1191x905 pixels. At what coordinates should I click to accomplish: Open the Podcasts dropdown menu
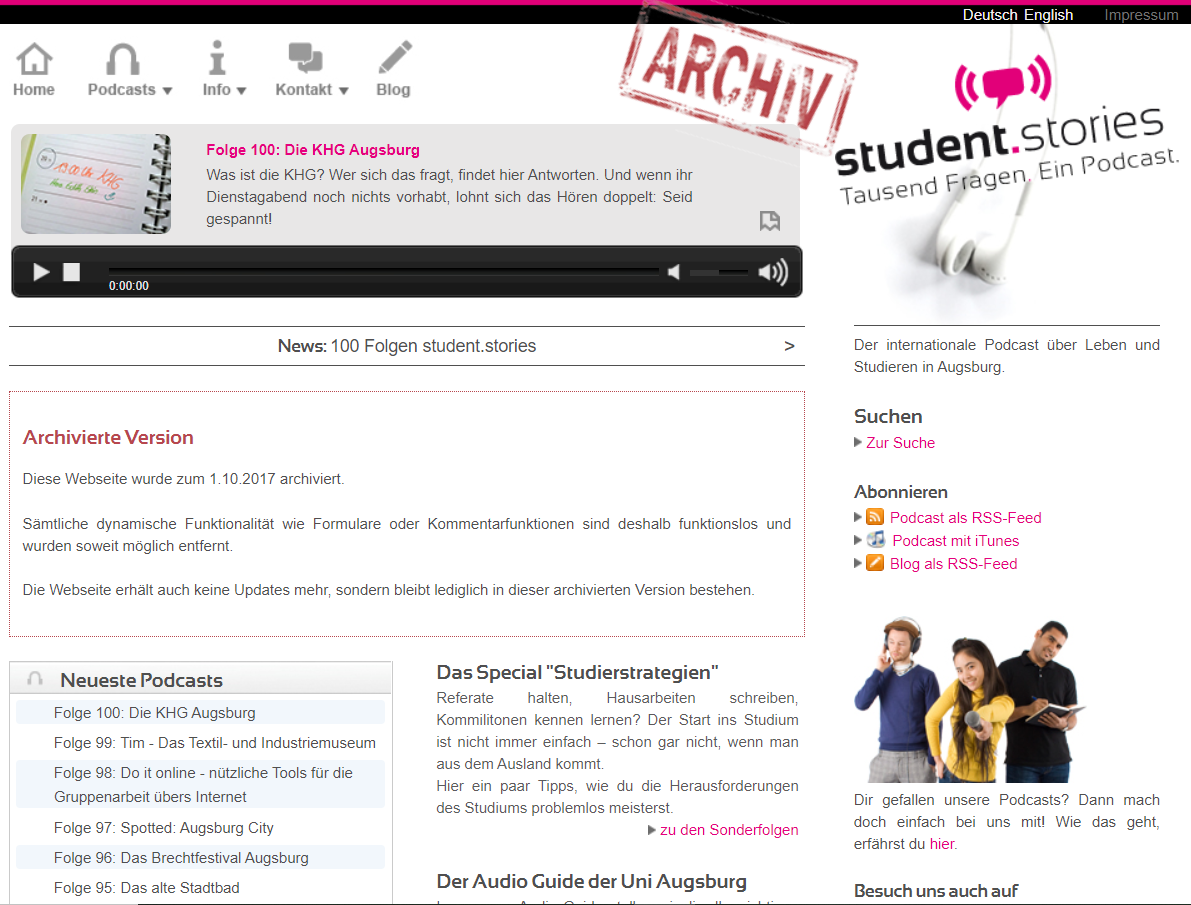[x=130, y=90]
